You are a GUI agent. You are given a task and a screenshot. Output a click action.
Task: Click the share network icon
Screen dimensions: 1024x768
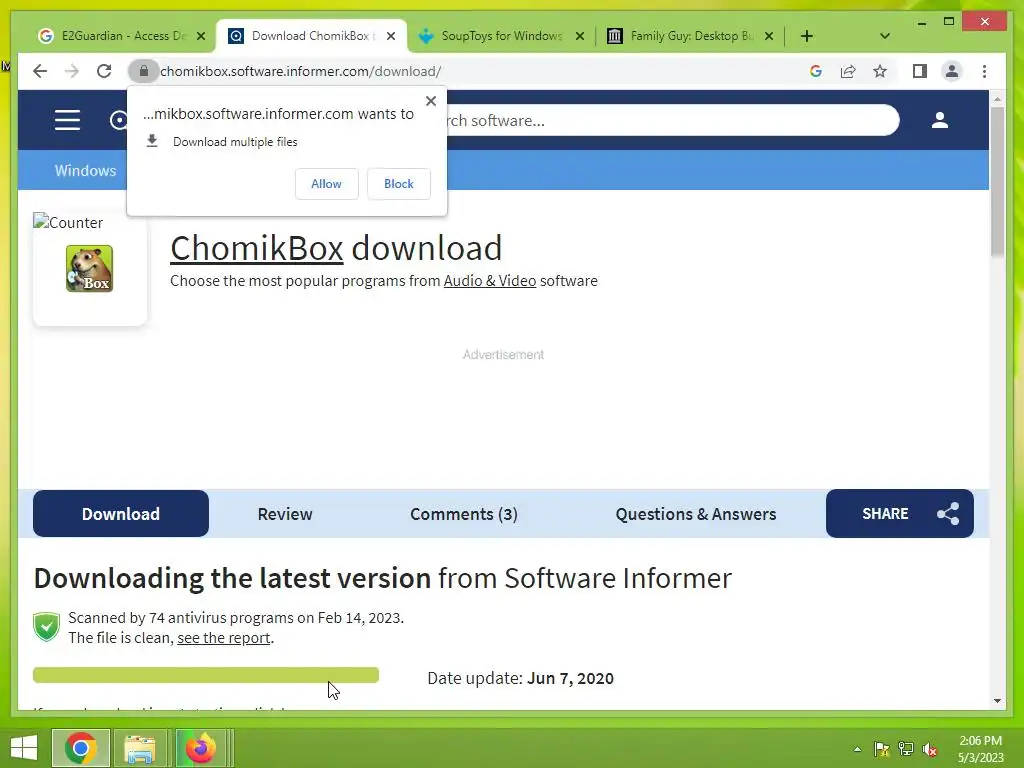tap(948, 514)
